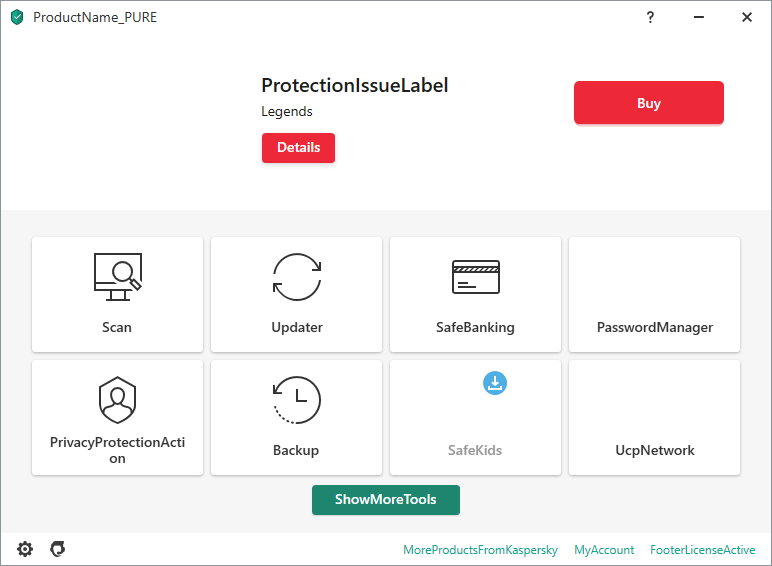Click the SafeKids label text
Viewport: 772px width, 566px height.
tap(475, 450)
